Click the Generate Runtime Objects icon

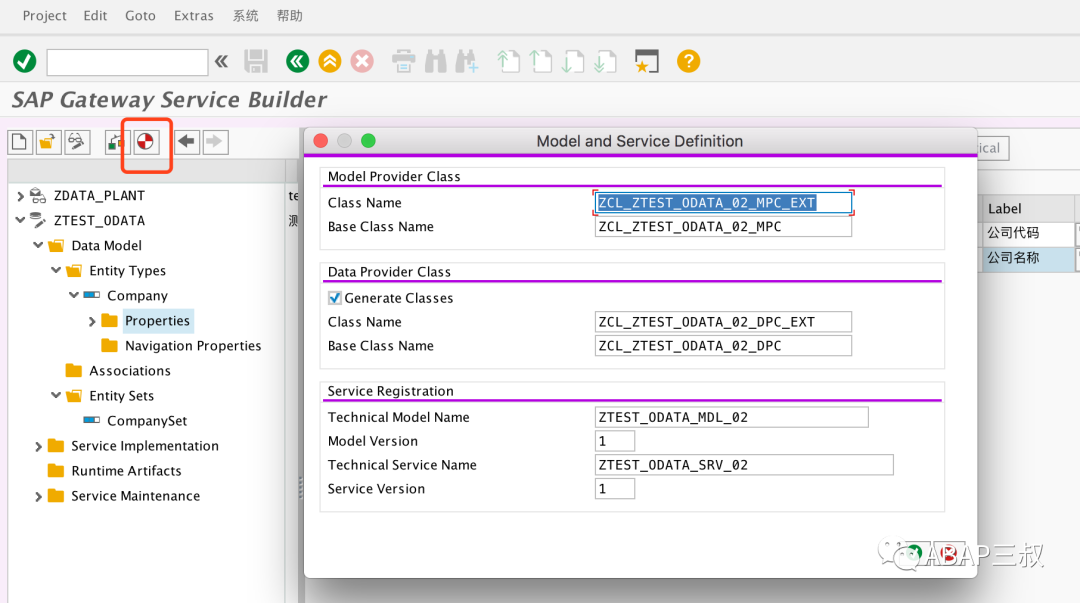pyautogui.click(x=145, y=142)
